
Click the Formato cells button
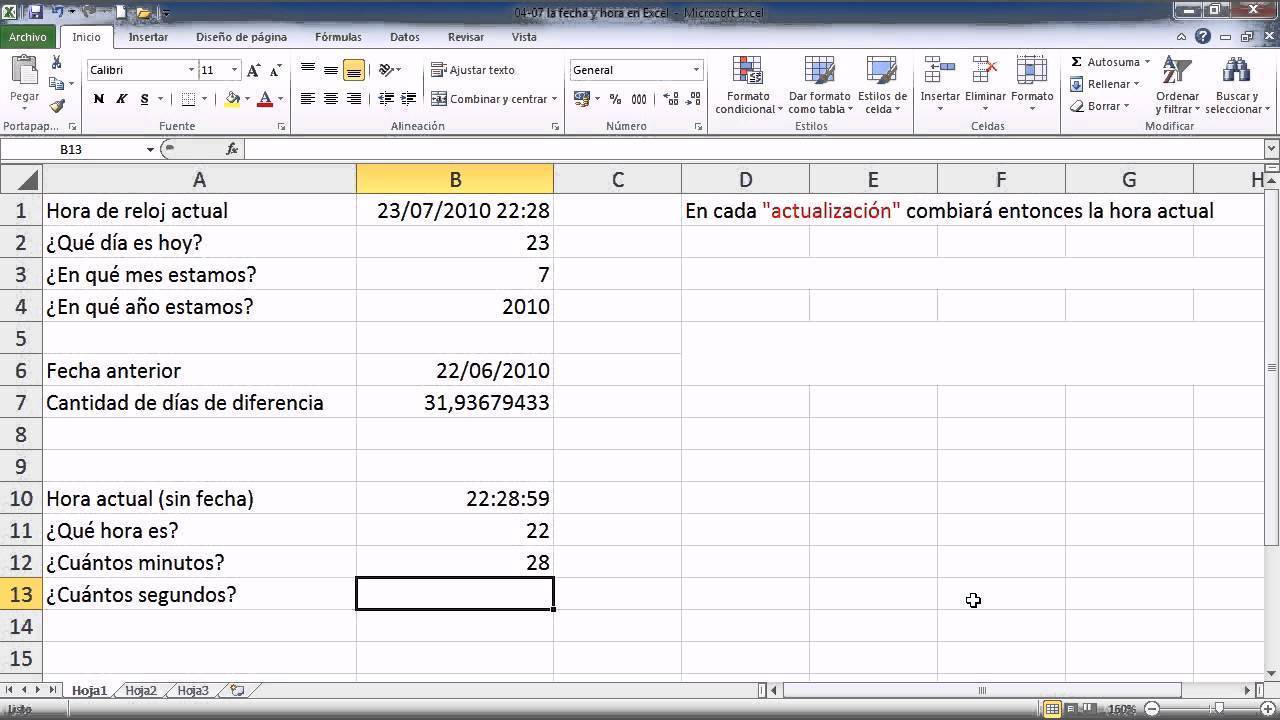click(x=1032, y=85)
